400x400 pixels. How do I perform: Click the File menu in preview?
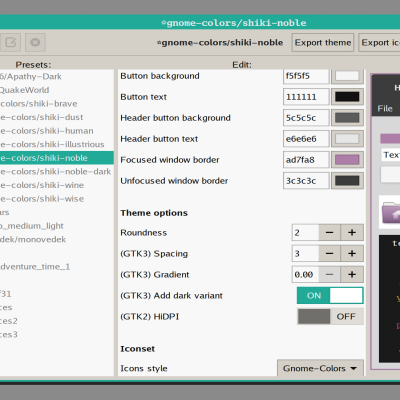(x=385, y=109)
